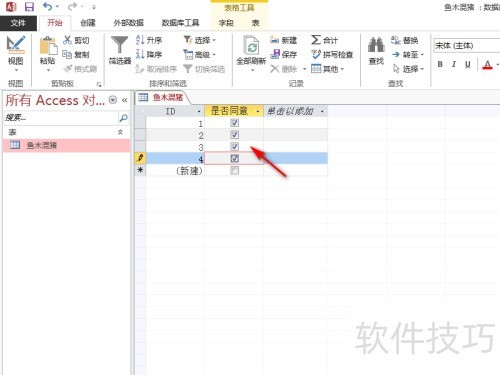500x375 pixels.
Task: Click Refresh All (全部刷新) icon
Action: coord(251,45)
